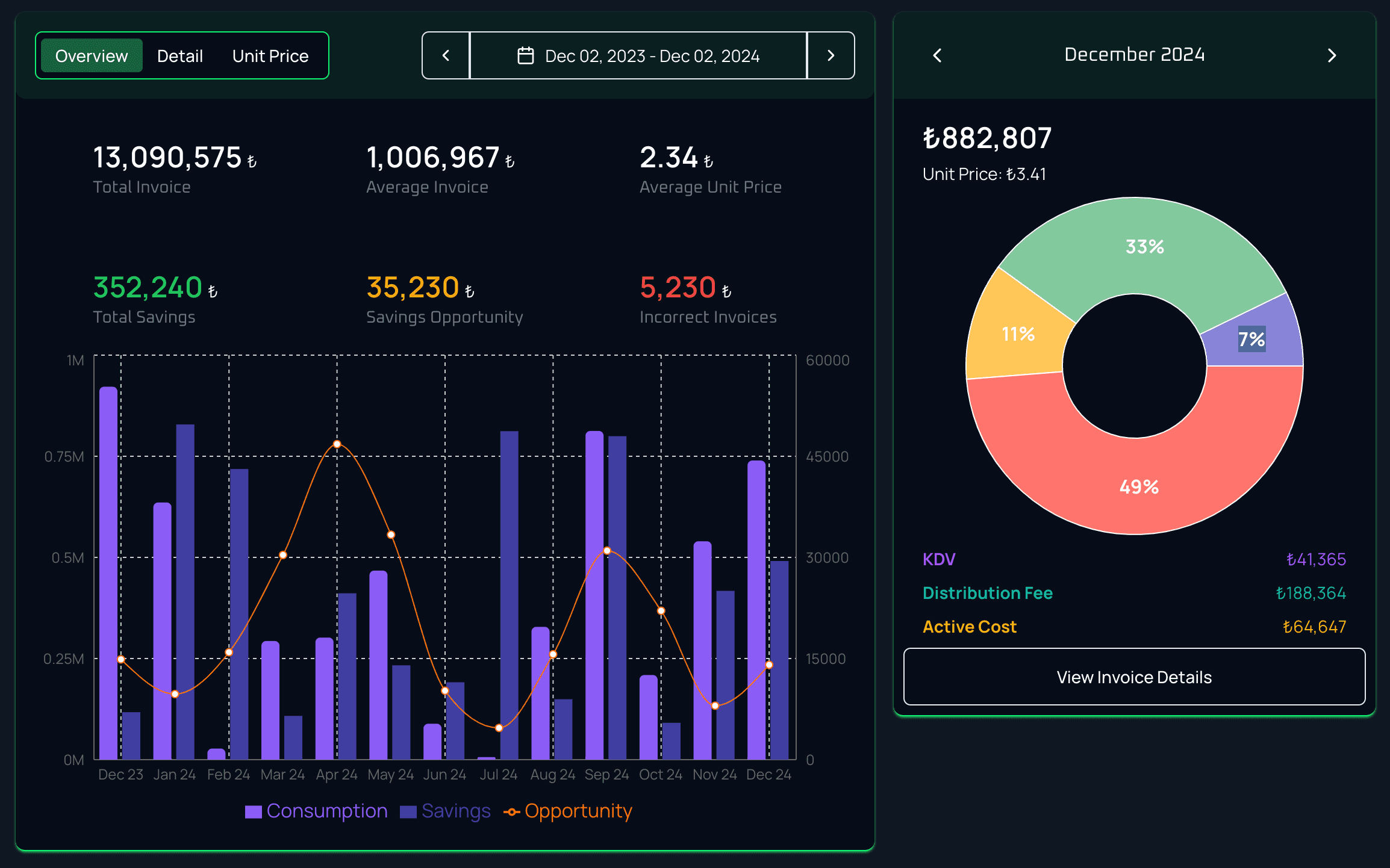1390x868 pixels.
Task: Click the Dec 23 consumption bar
Action: [x=108, y=572]
